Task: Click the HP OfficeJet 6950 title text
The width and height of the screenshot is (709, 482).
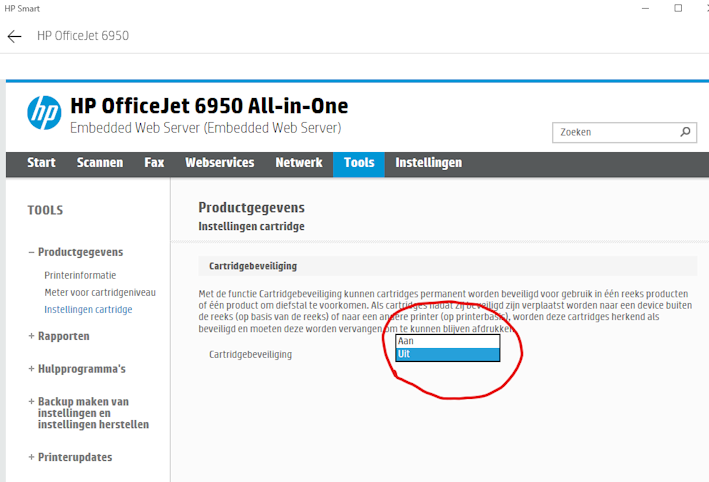Action: (x=83, y=36)
